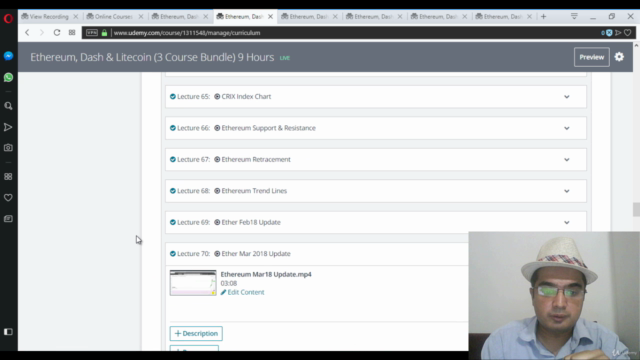Click the course title heading
This screenshot has width=640, height=360.
click(152, 57)
